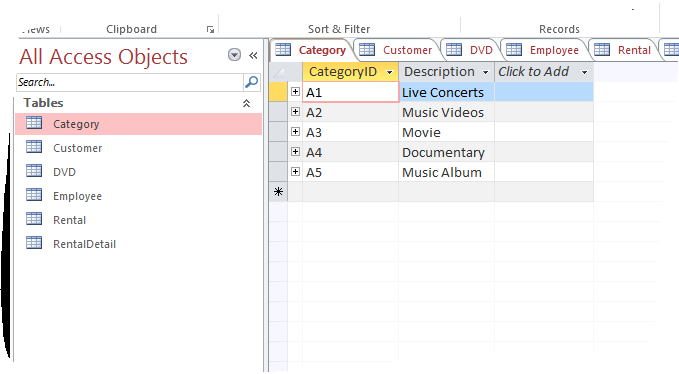
Task: Switch to the Rental document tab
Action: click(624, 50)
